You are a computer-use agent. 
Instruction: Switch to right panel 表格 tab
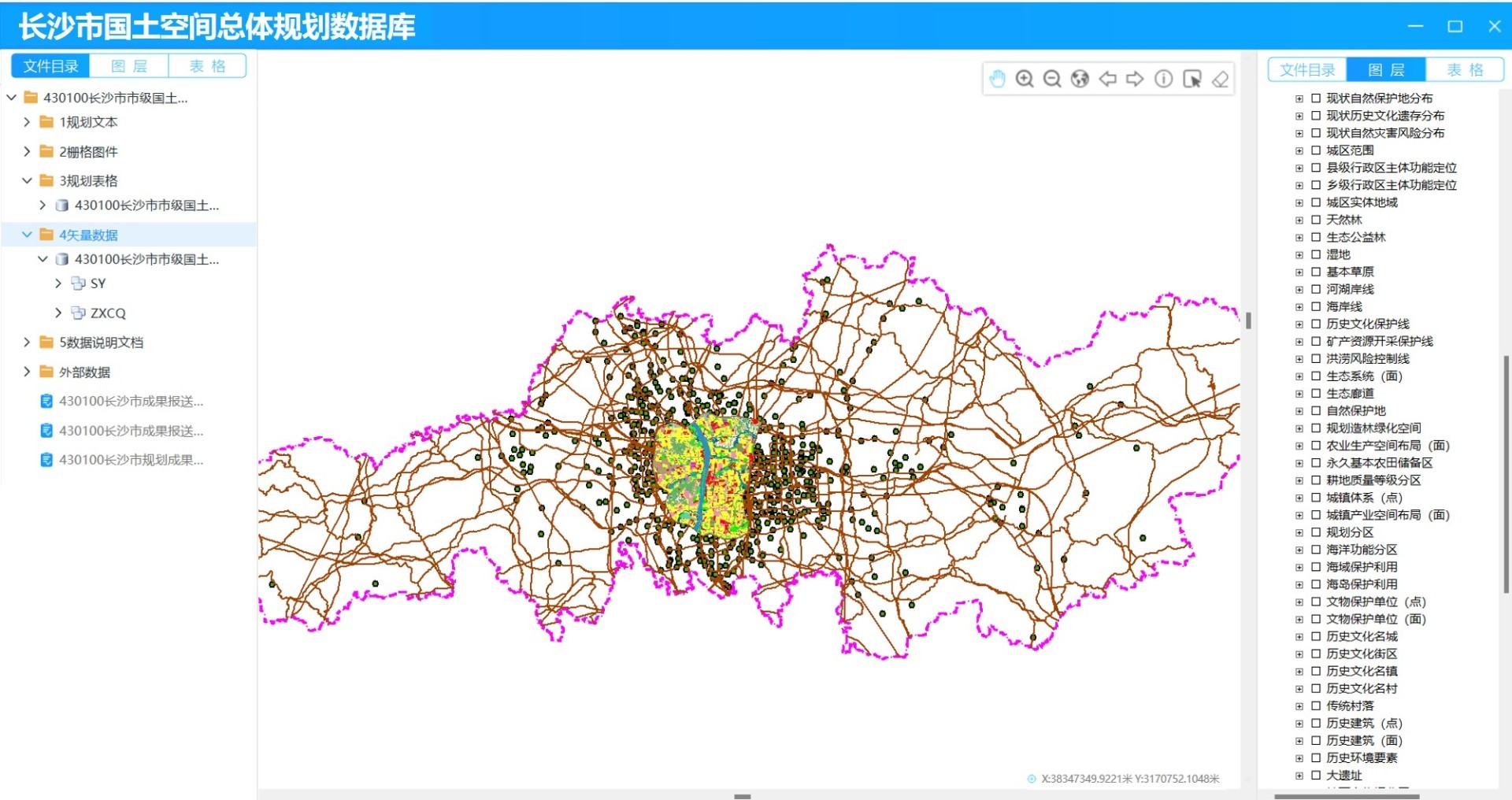coord(1464,69)
